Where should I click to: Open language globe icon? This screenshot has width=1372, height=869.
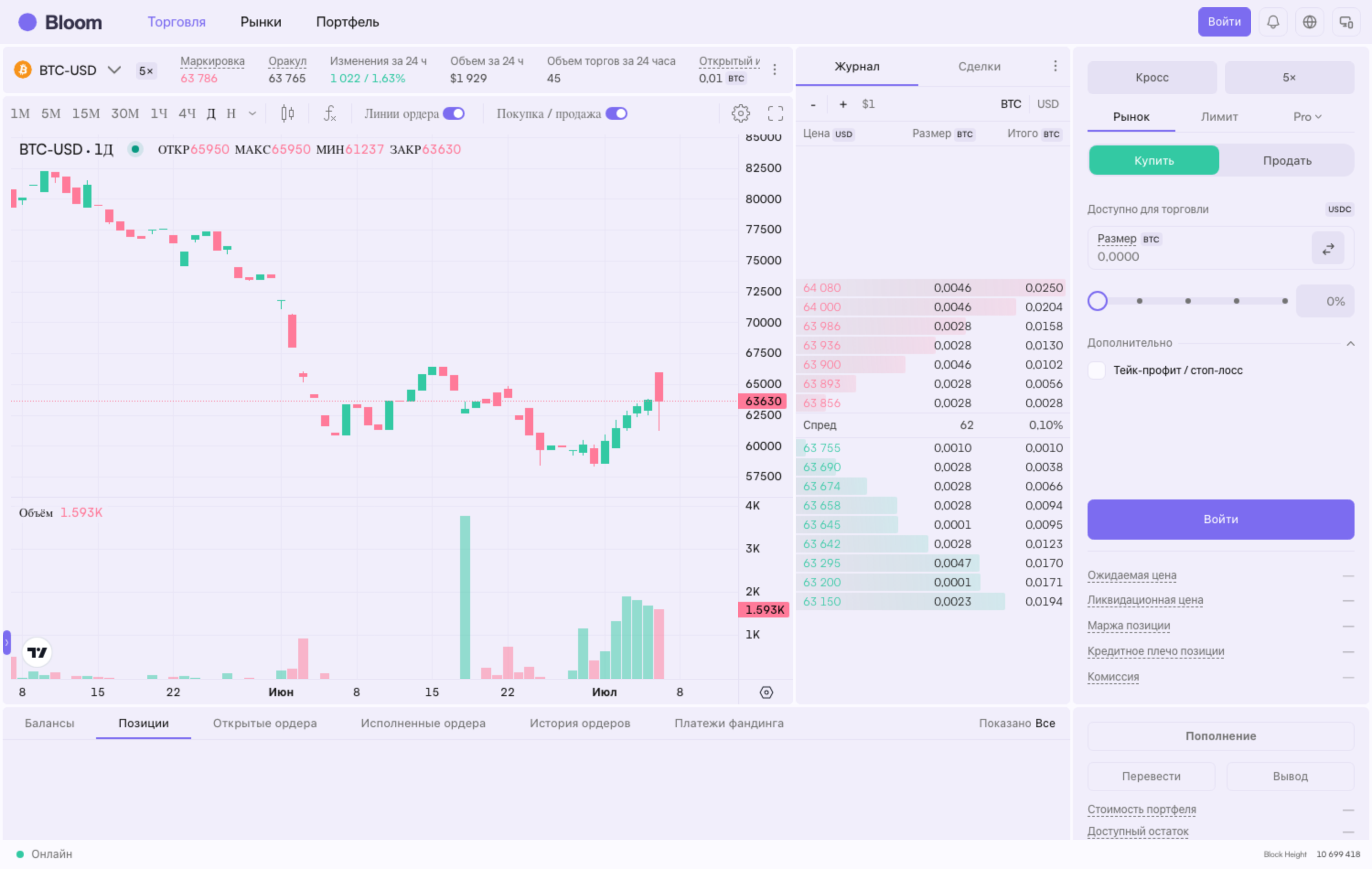1309,21
